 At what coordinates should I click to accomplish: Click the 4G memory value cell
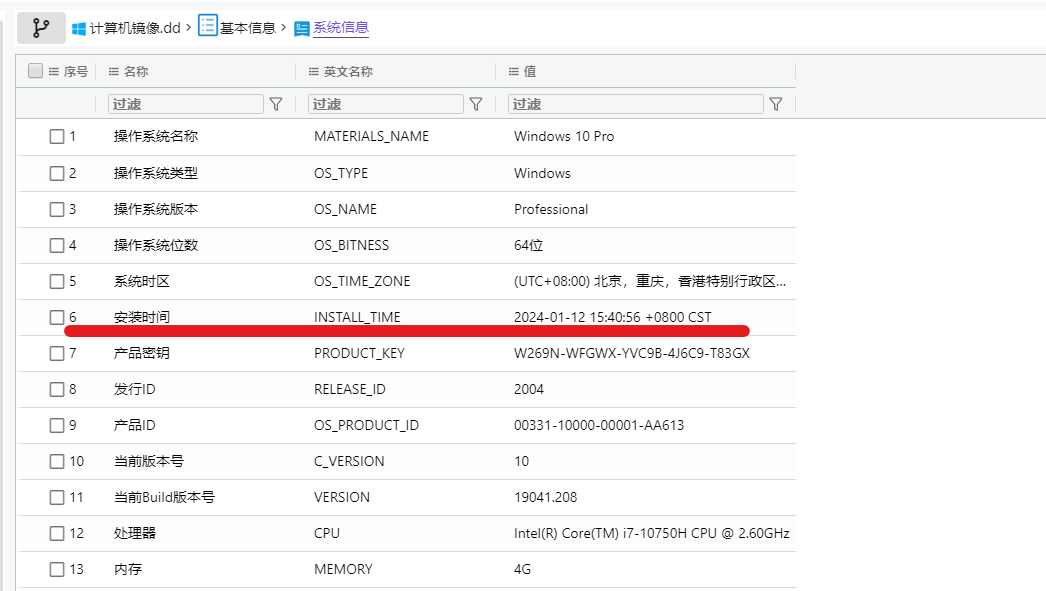pyautogui.click(x=522, y=570)
